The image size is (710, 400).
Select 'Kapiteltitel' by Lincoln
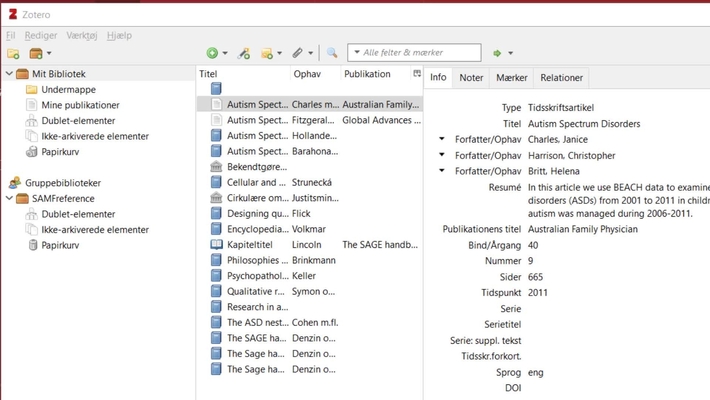click(x=310, y=245)
